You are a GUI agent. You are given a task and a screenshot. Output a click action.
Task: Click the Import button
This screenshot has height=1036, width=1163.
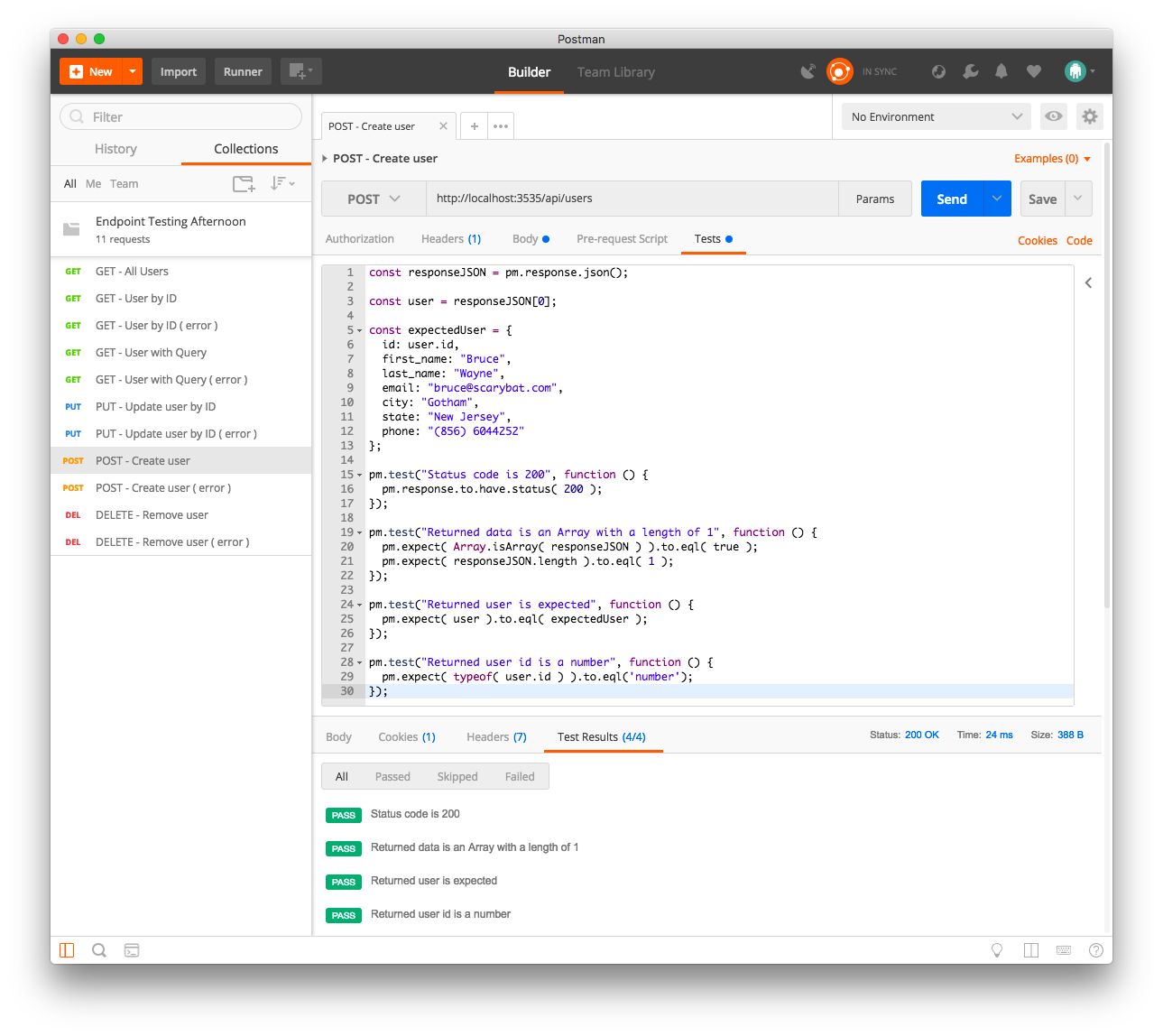point(179,71)
